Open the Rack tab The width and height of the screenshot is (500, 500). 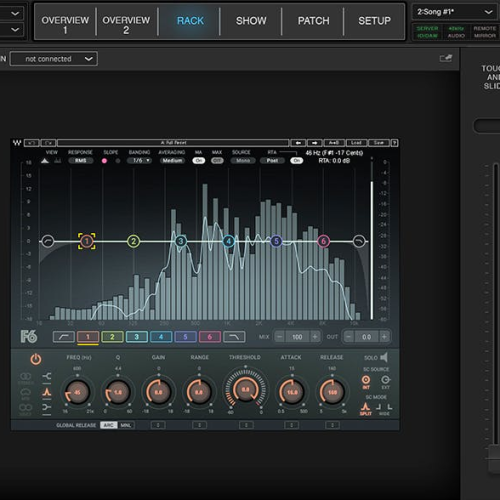coord(190,21)
